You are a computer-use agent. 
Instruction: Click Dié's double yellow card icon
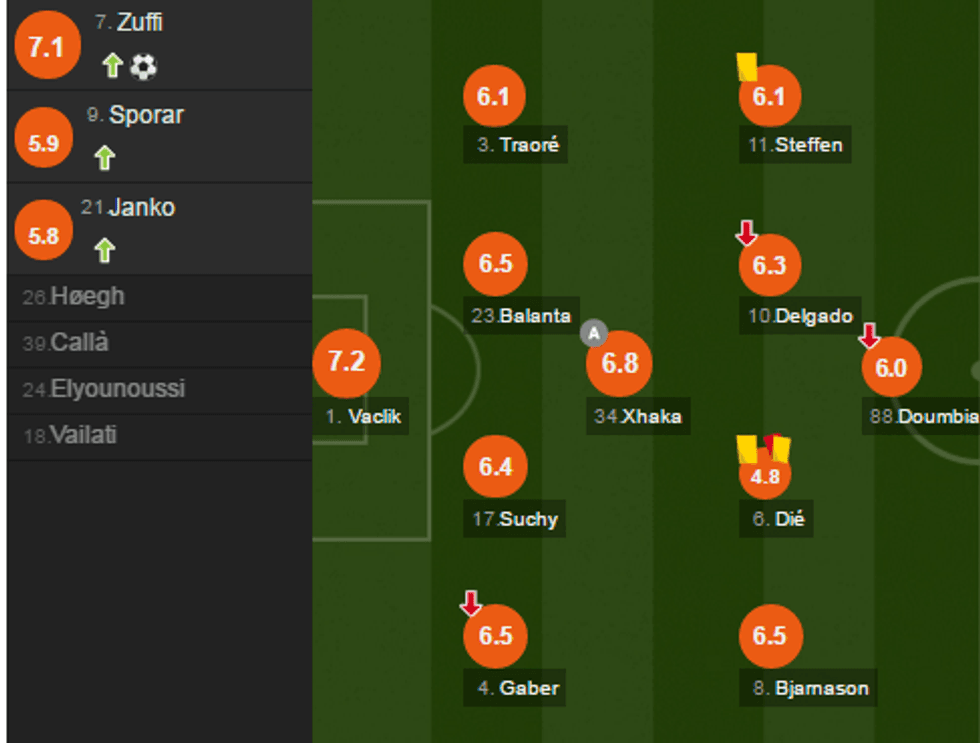763,449
